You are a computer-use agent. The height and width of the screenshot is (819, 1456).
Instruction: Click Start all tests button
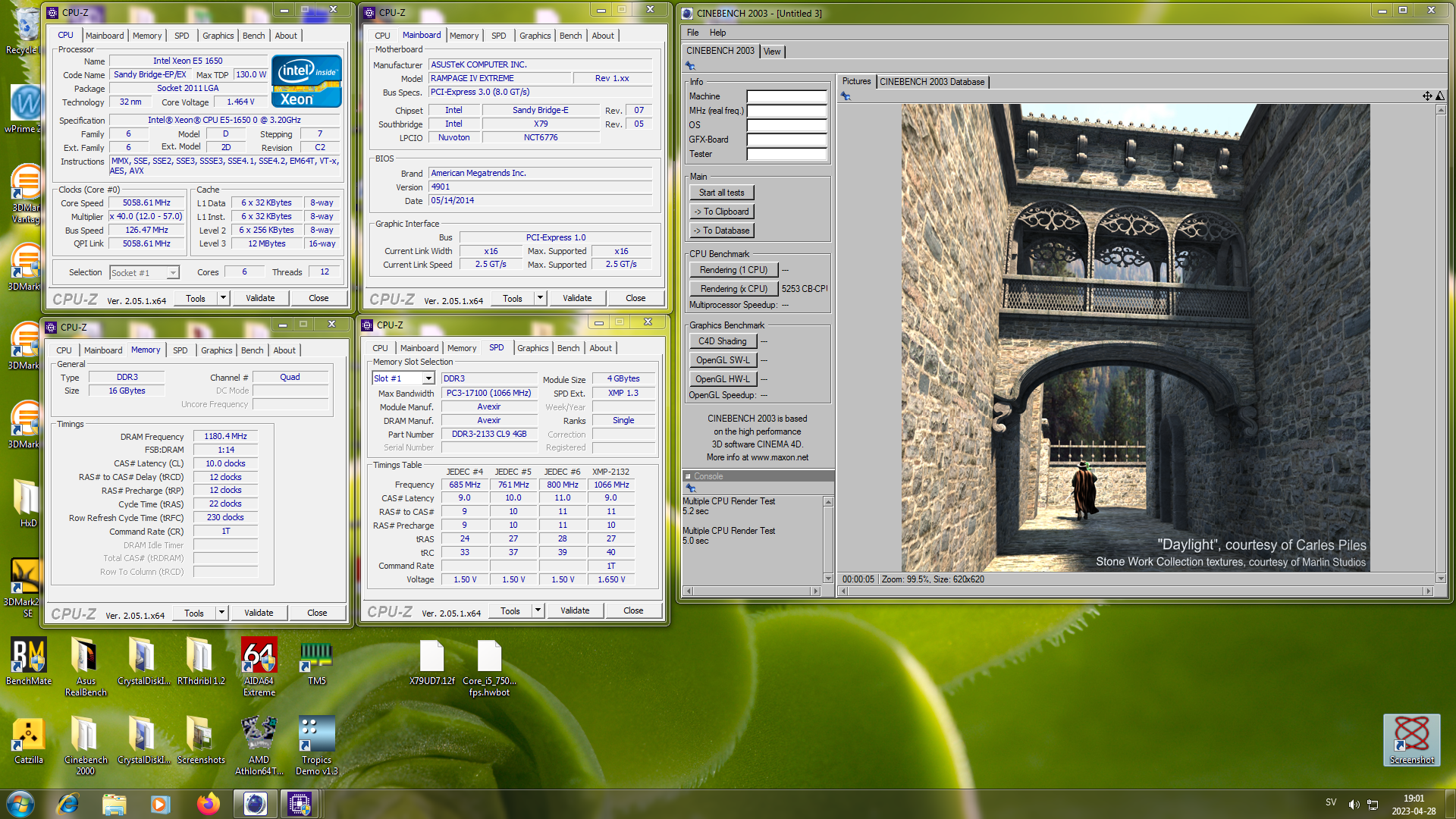pos(721,193)
